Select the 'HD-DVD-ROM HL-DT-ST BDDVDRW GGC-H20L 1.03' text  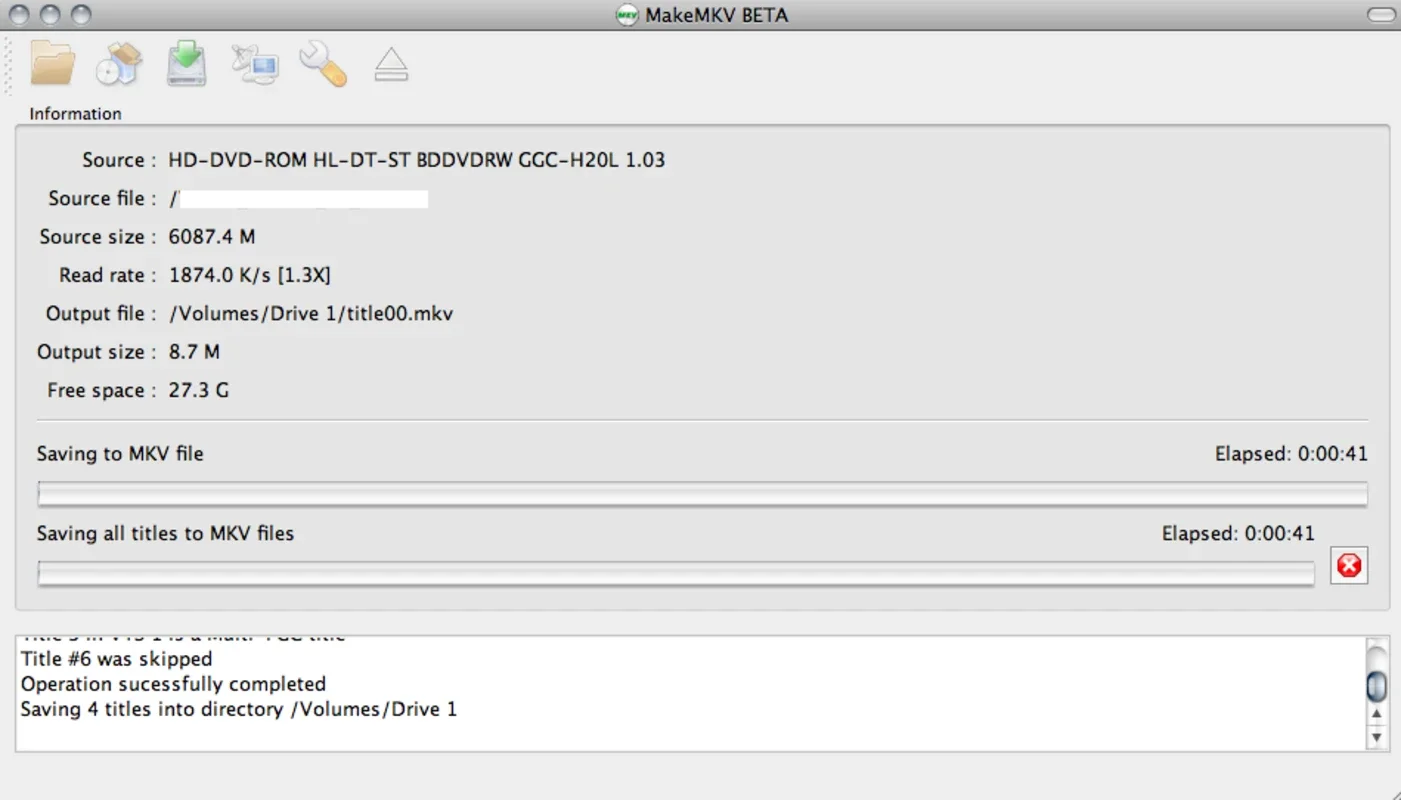point(416,160)
